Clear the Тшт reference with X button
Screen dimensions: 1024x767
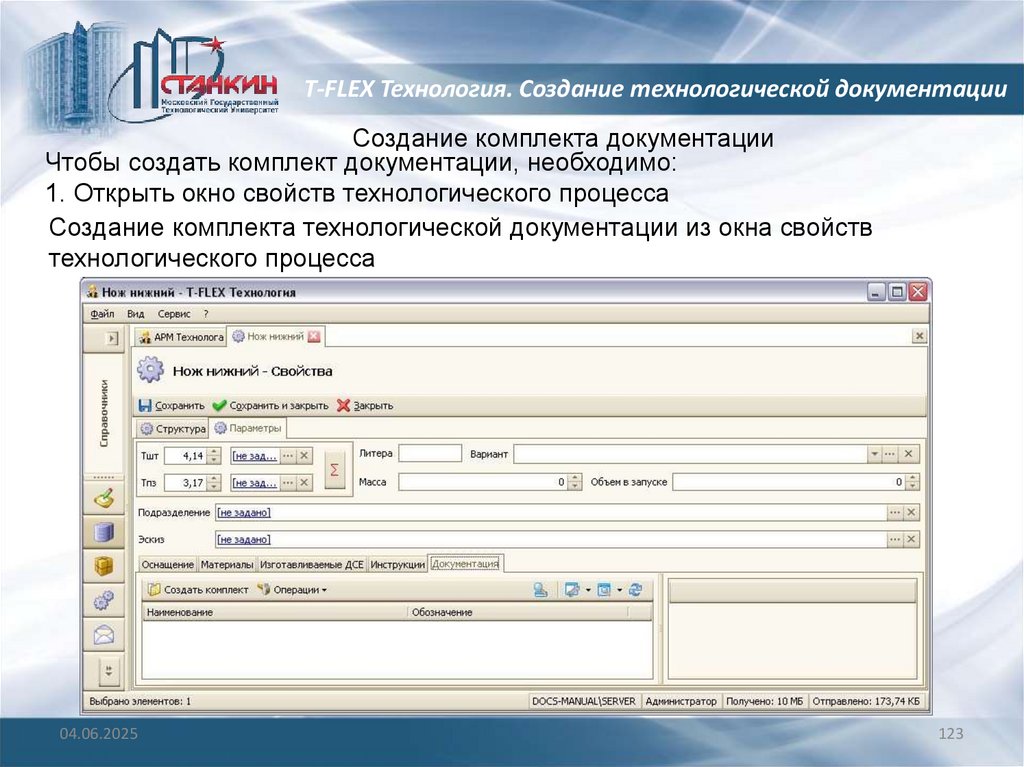304,456
